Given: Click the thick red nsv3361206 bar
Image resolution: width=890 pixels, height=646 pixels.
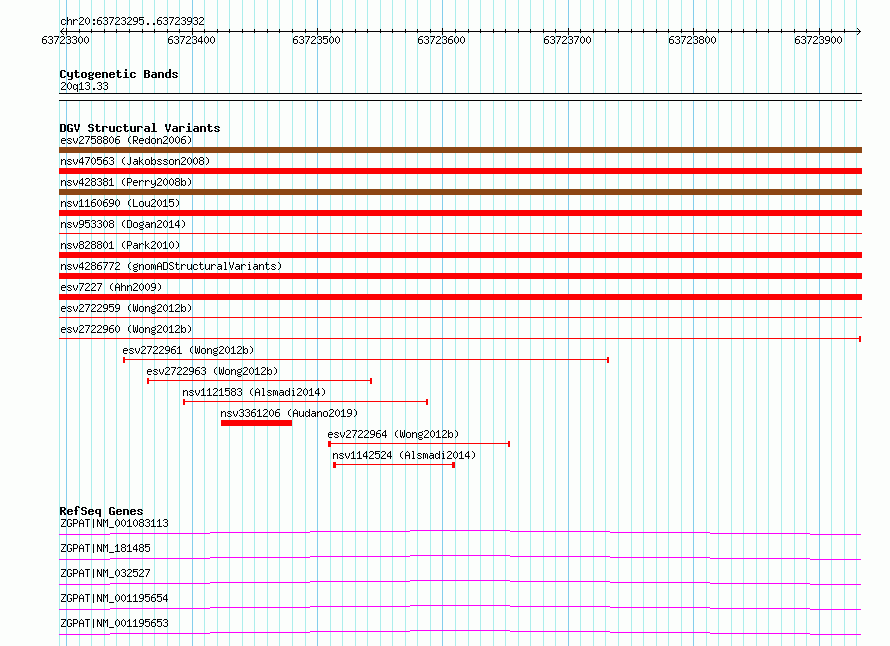Looking at the screenshot, I should point(257,423).
